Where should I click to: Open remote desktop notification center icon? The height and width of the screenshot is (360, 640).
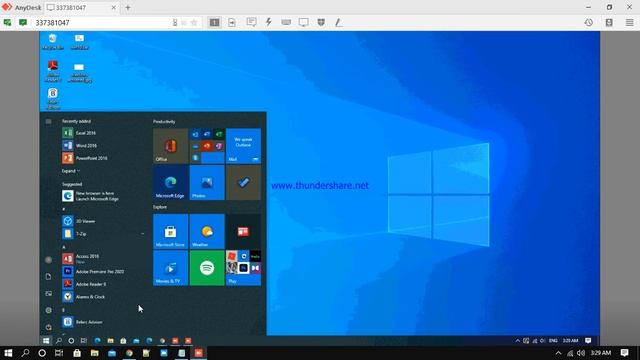(588, 340)
